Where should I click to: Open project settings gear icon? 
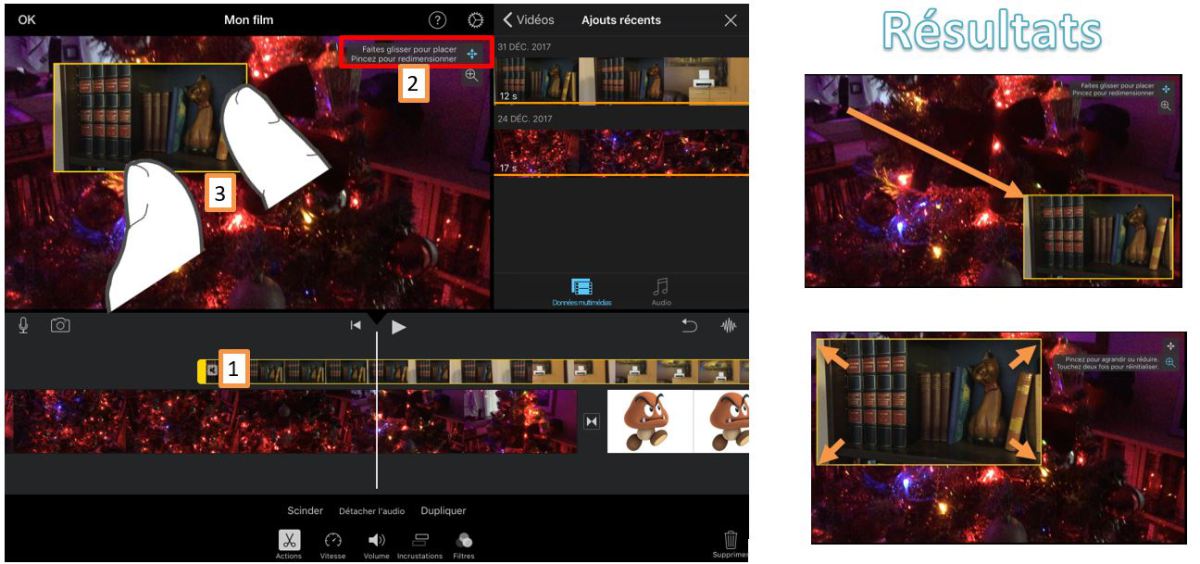point(475,20)
